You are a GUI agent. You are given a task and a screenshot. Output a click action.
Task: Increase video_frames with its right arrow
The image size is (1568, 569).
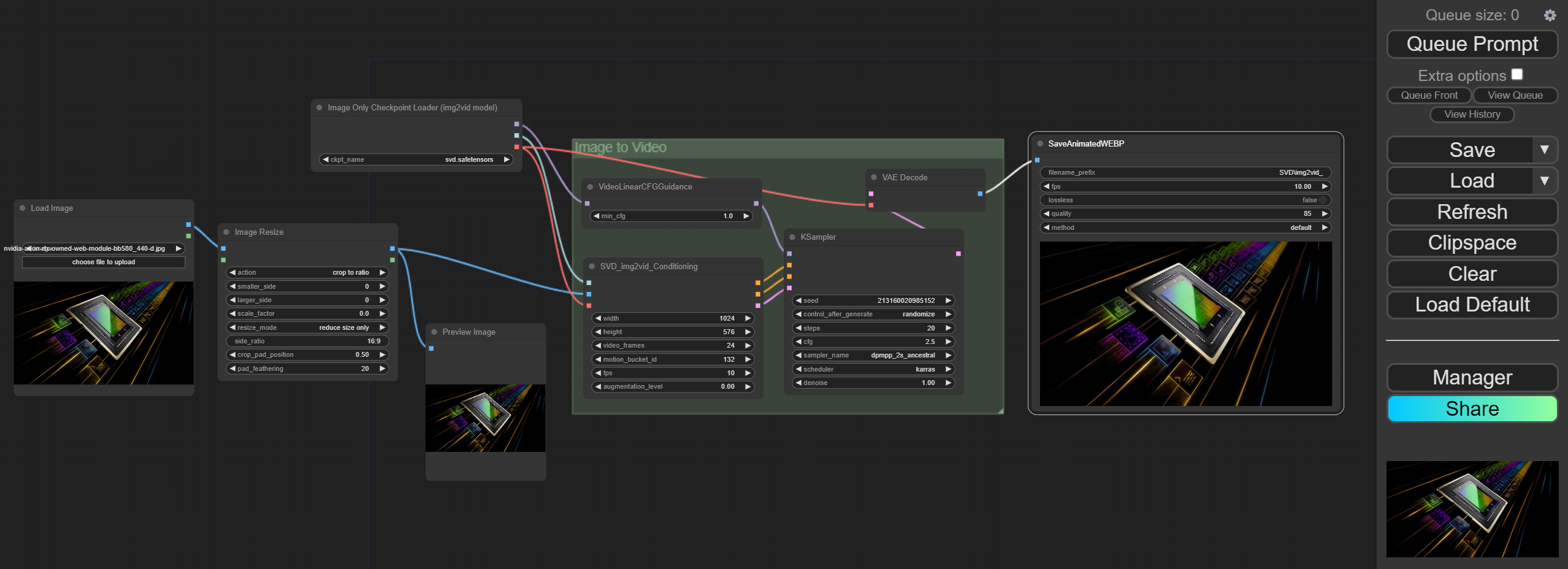[748, 345]
